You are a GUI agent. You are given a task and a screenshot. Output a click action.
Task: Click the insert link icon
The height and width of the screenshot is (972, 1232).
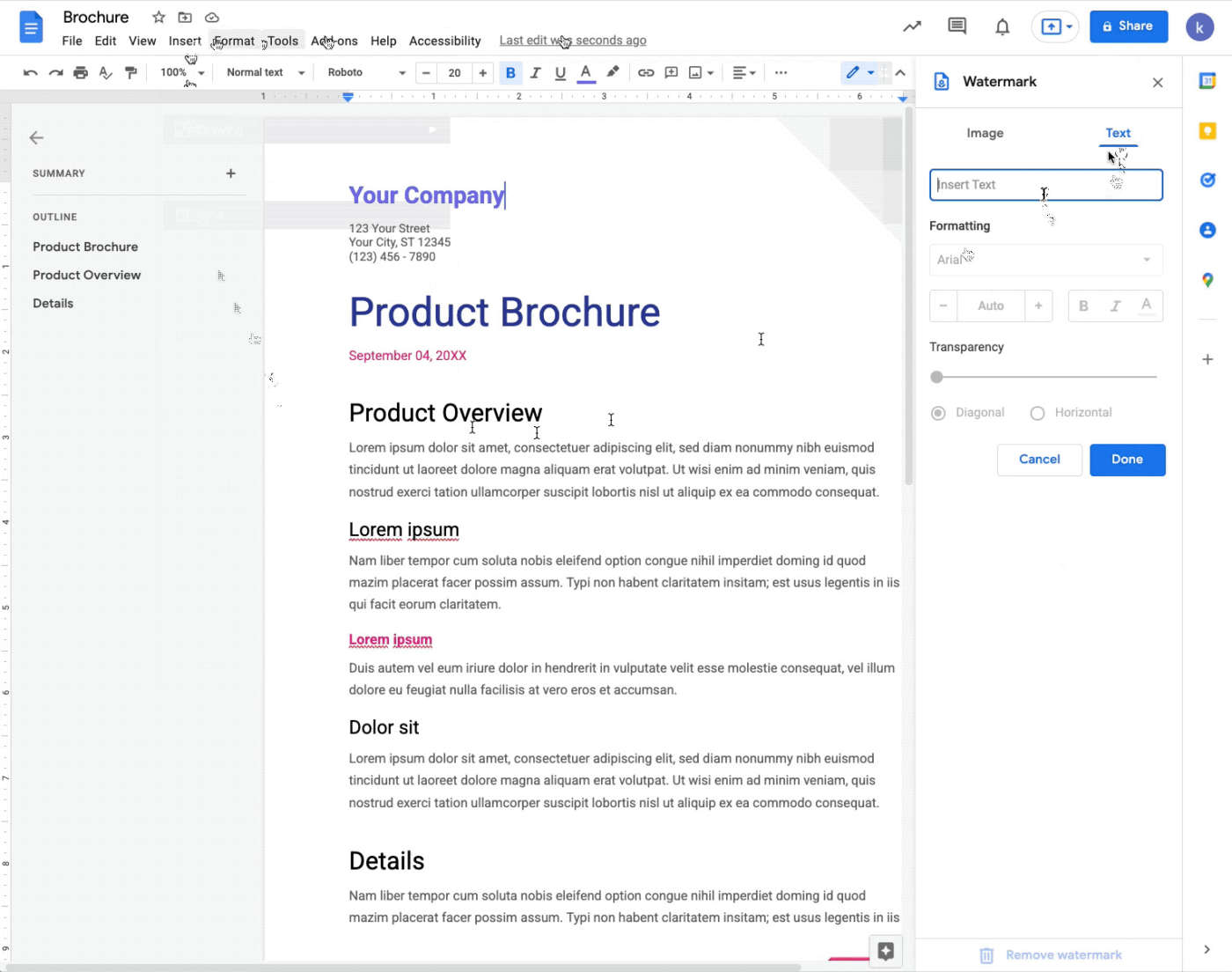point(646,73)
